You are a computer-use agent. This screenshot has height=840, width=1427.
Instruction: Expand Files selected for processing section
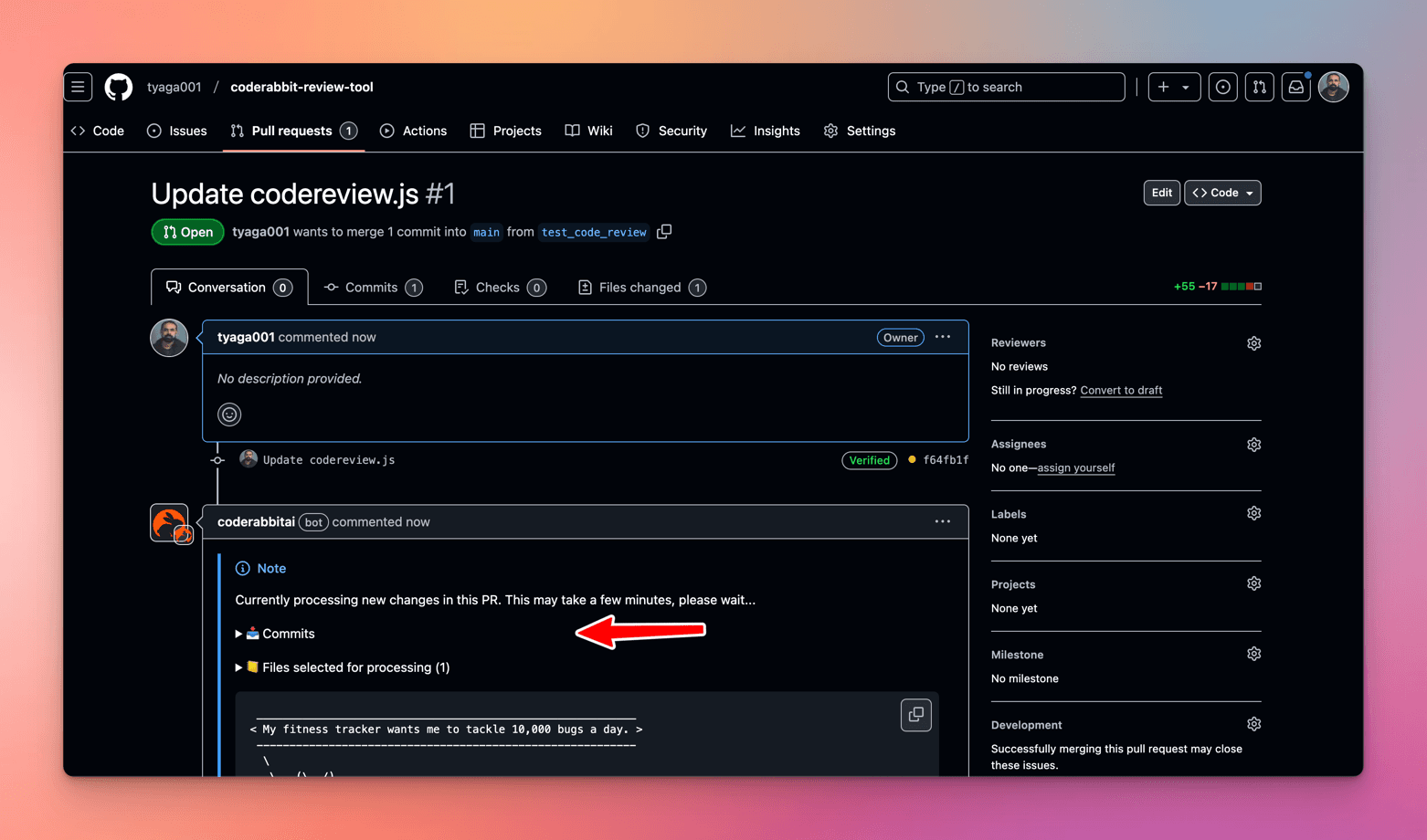pyautogui.click(x=343, y=667)
